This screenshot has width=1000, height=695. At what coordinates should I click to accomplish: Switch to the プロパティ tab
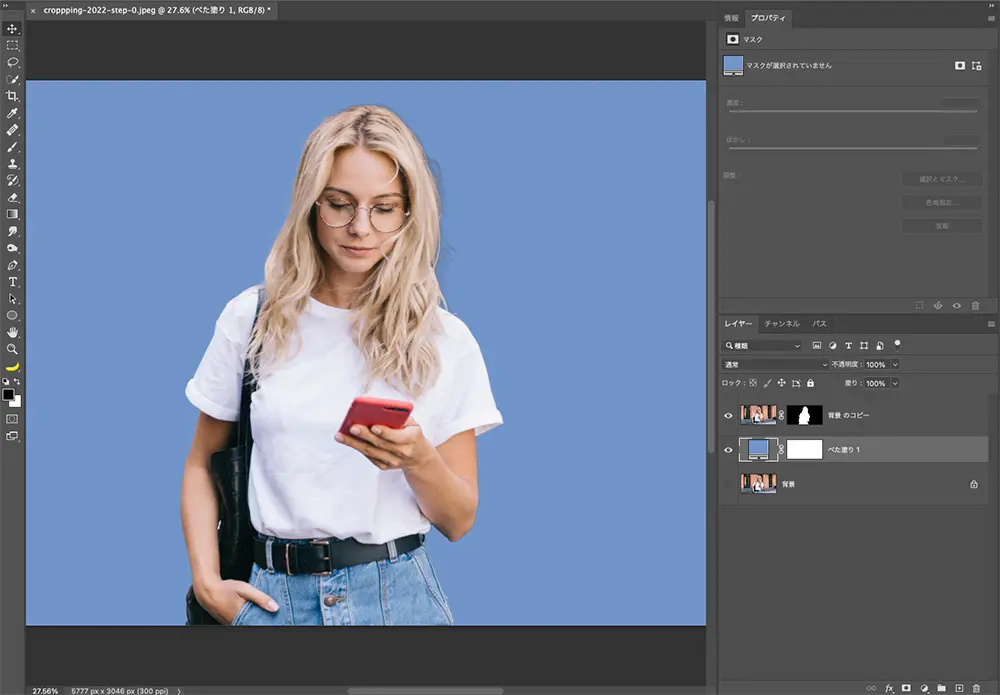[768, 18]
